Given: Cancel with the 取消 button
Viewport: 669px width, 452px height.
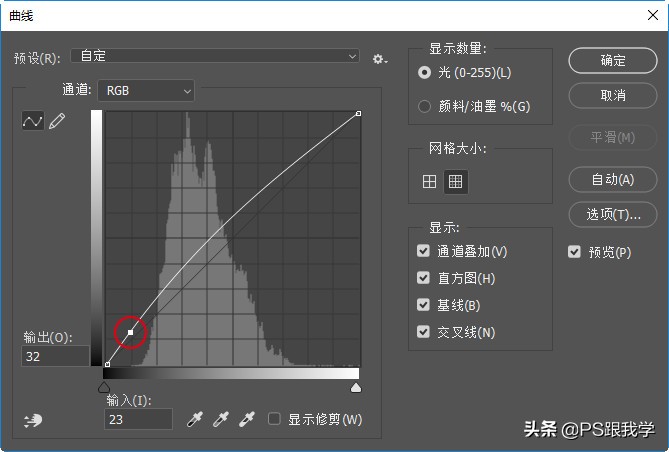Looking at the screenshot, I should tap(613, 95).
